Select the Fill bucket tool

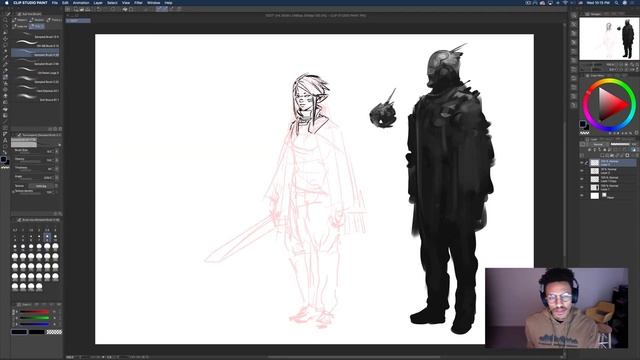[5, 109]
